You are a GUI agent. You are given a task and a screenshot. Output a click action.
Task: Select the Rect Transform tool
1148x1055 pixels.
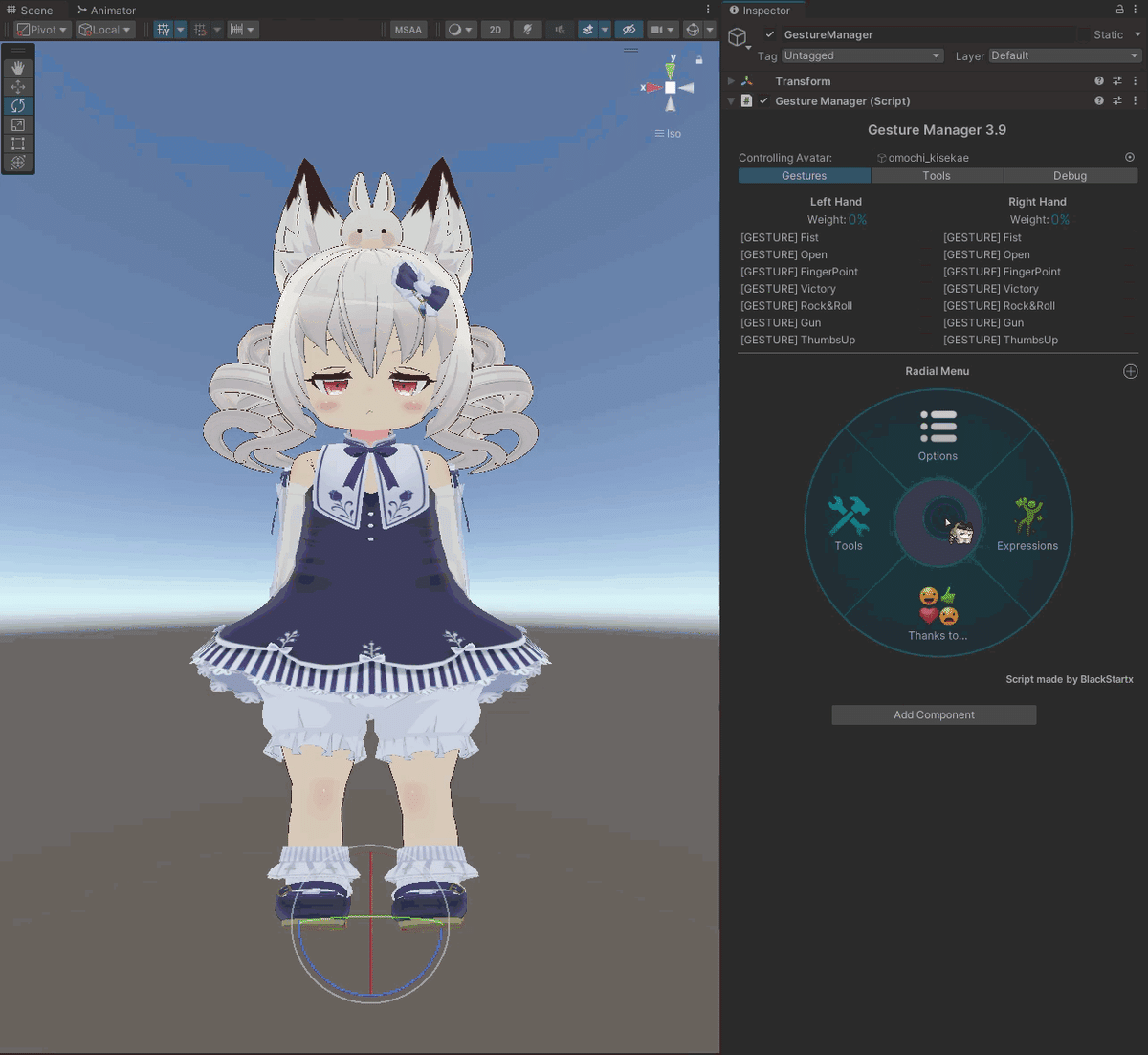pos(18,143)
